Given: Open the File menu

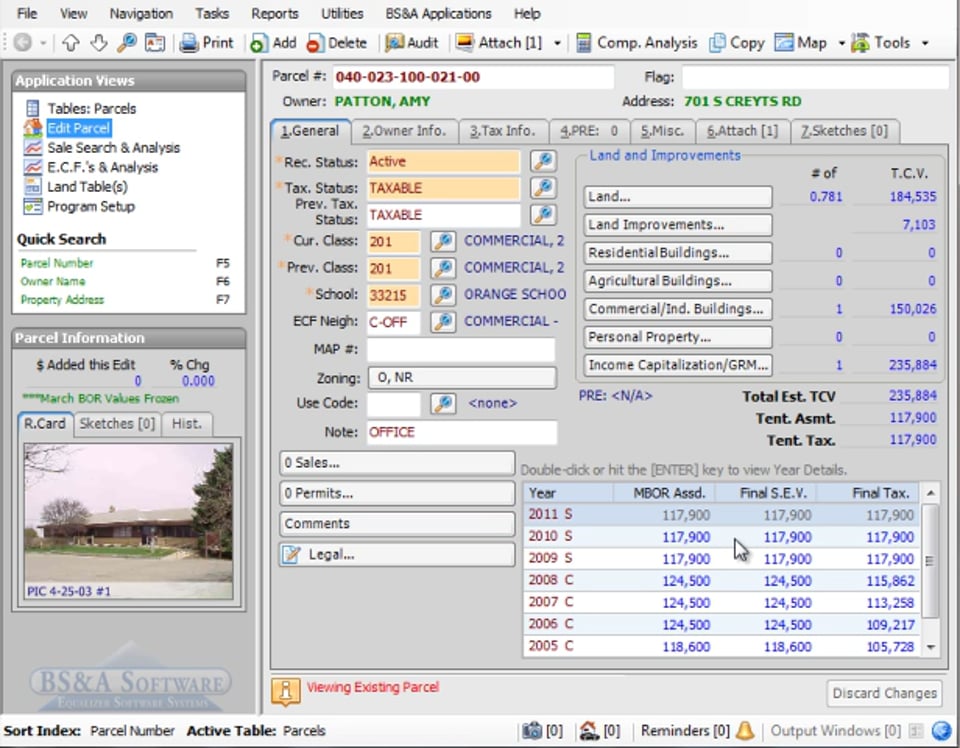Looking at the screenshot, I should pyautogui.click(x=26, y=13).
